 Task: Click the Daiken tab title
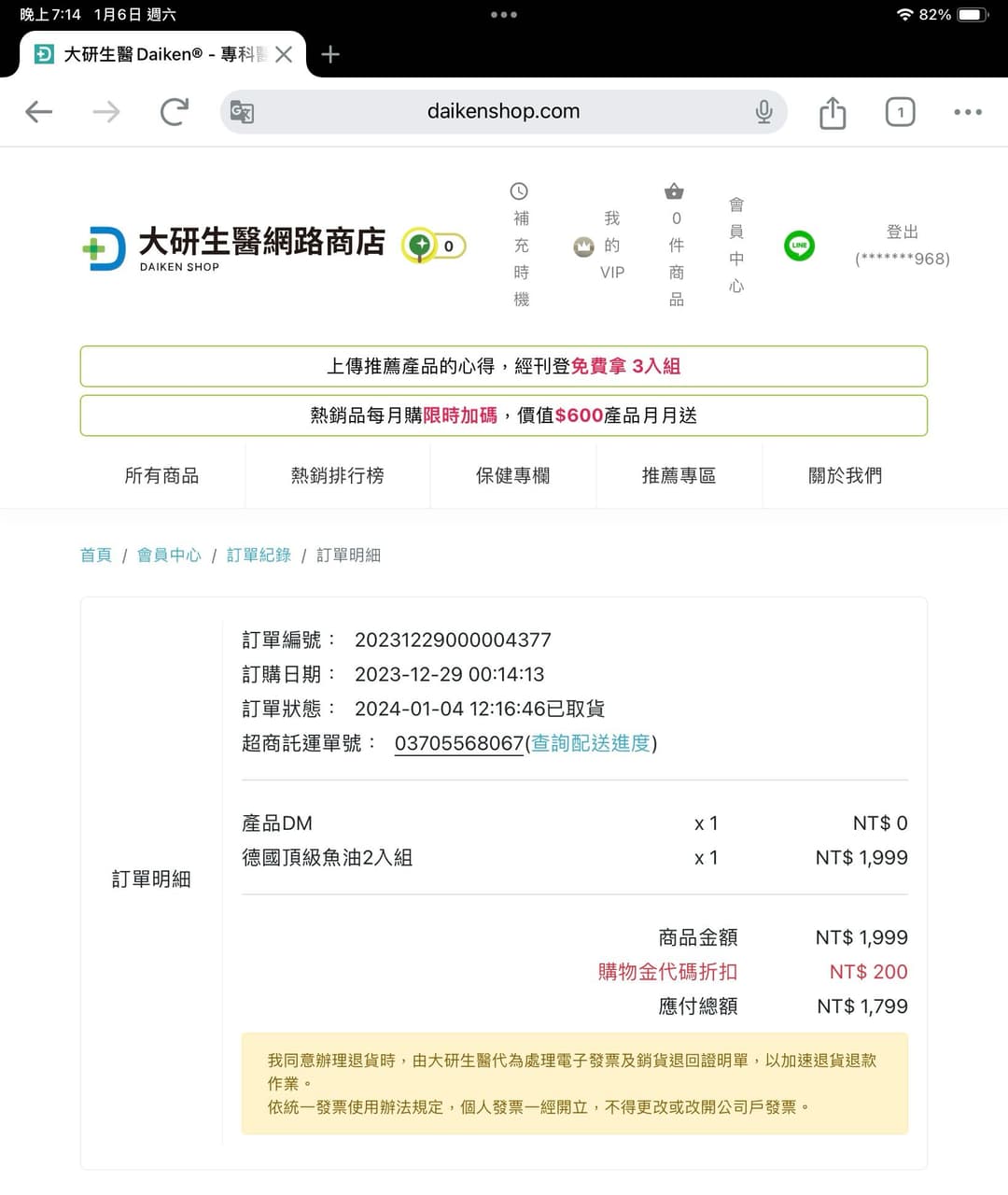click(x=164, y=54)
